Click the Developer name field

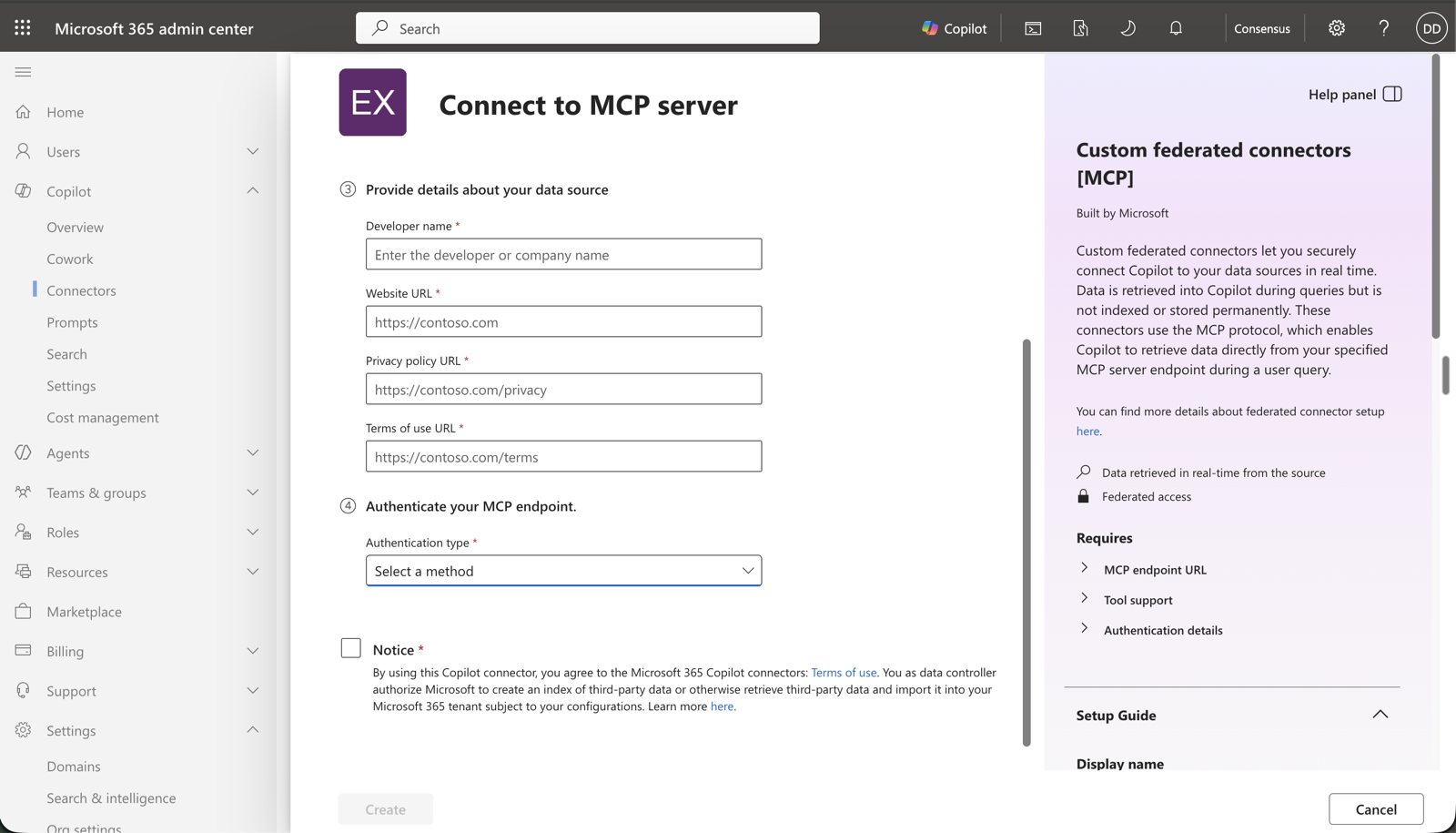(x=563, y=254)
